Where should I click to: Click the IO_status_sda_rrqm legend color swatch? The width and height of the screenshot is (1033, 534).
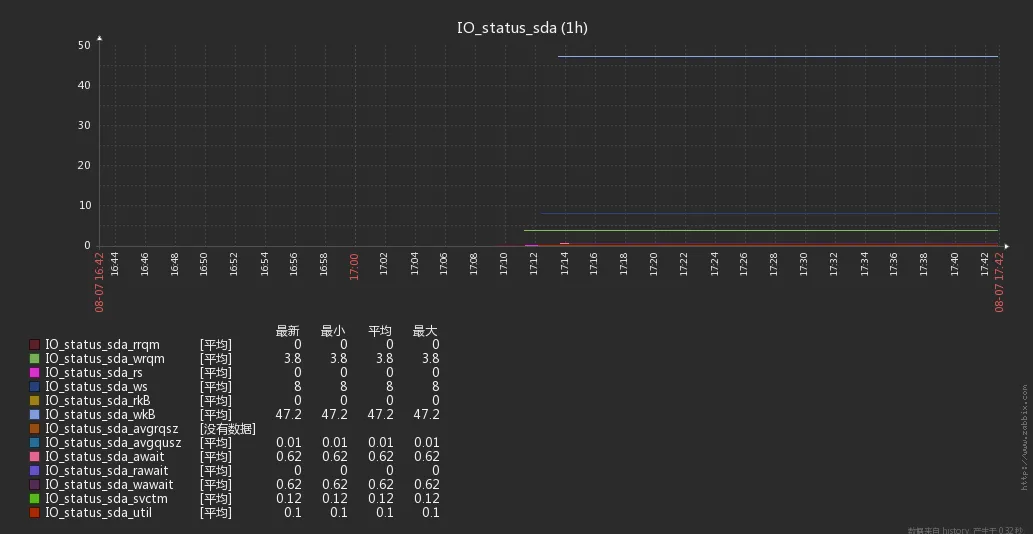[x=34, y=345]
